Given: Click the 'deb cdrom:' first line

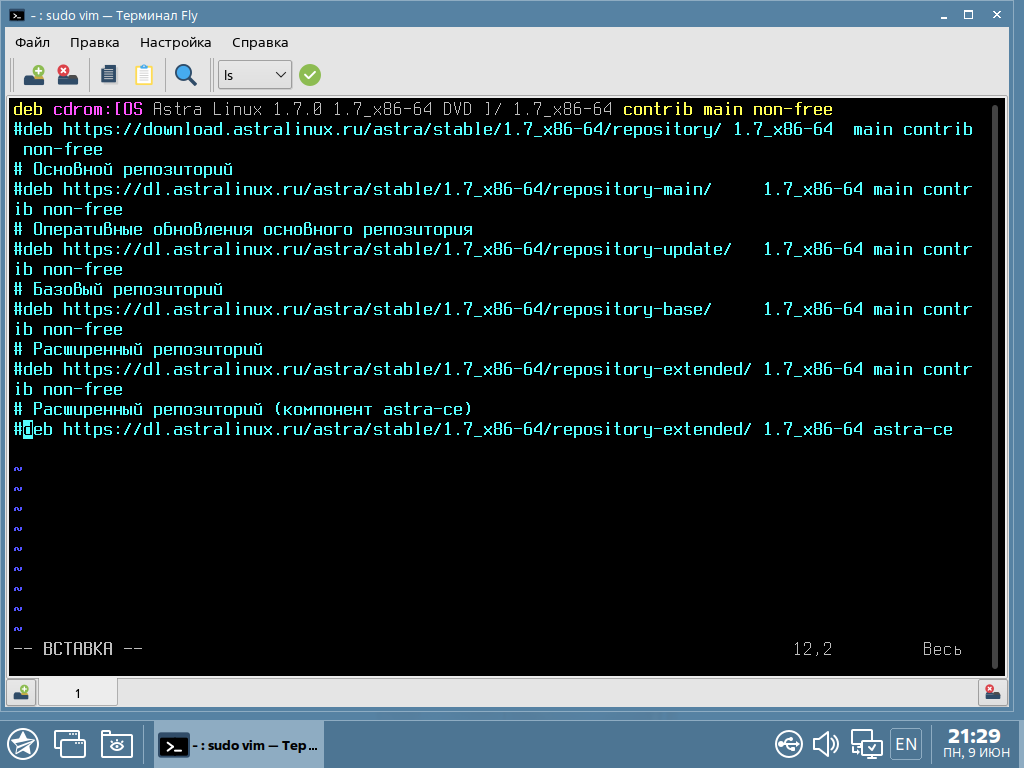Looking at the screenshot, I should pos(423,109).
